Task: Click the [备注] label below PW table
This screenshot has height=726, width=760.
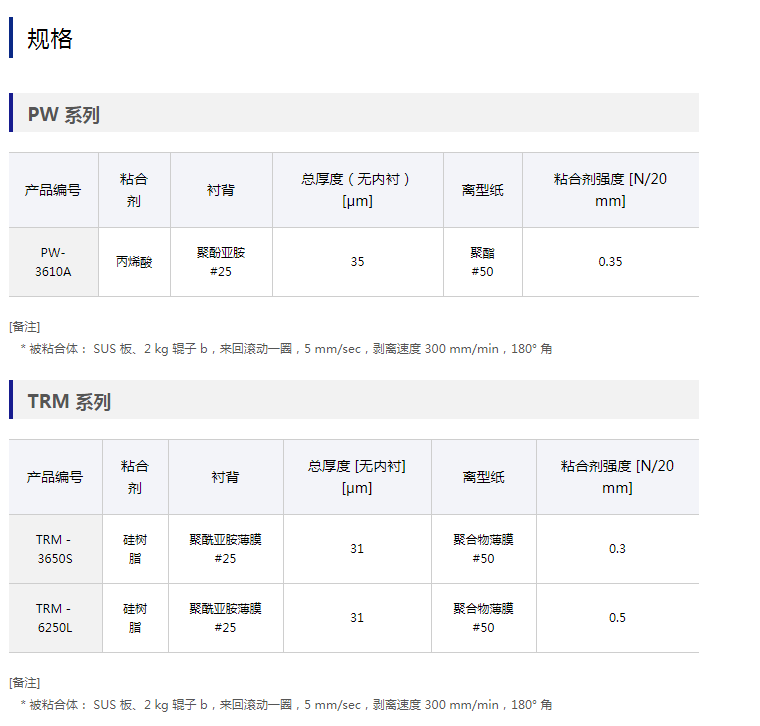Action: [25, 326]
